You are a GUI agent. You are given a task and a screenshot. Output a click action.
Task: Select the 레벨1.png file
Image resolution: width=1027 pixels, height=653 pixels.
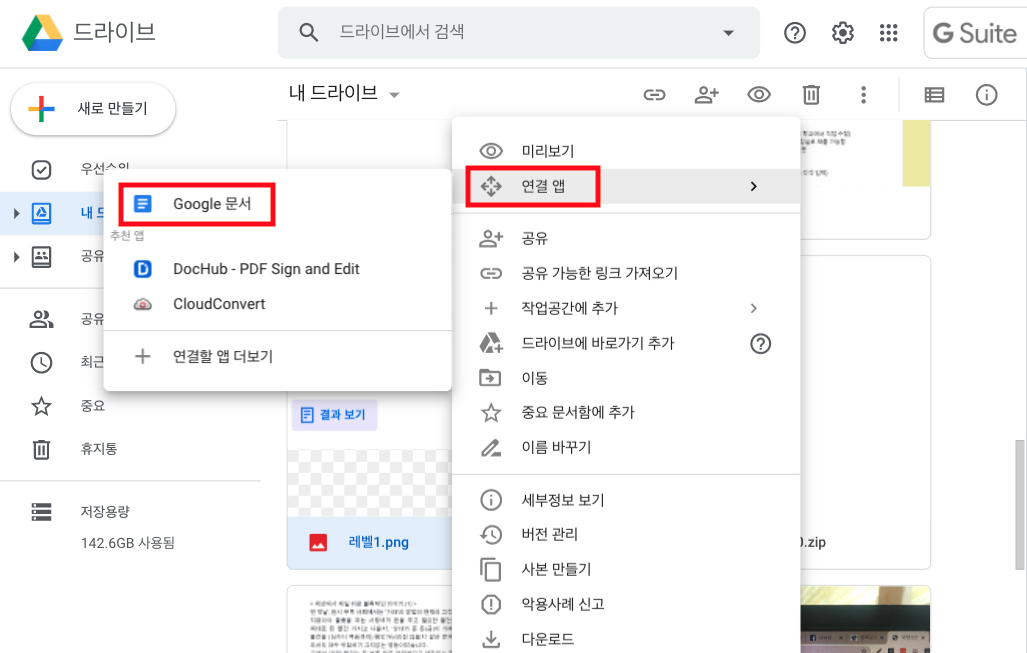pos(379,542)
